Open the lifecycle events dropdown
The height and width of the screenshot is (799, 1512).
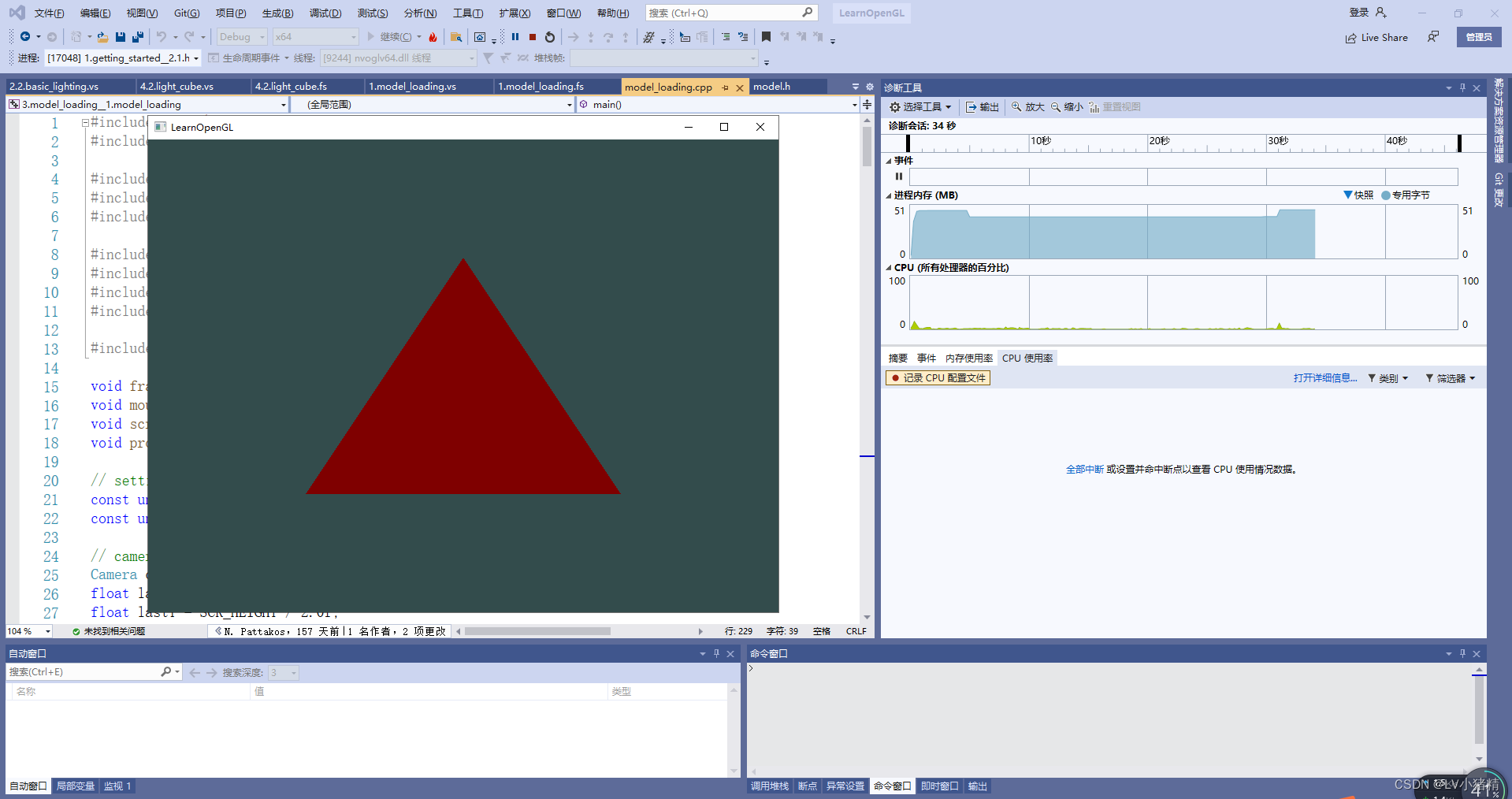(249, 58)
